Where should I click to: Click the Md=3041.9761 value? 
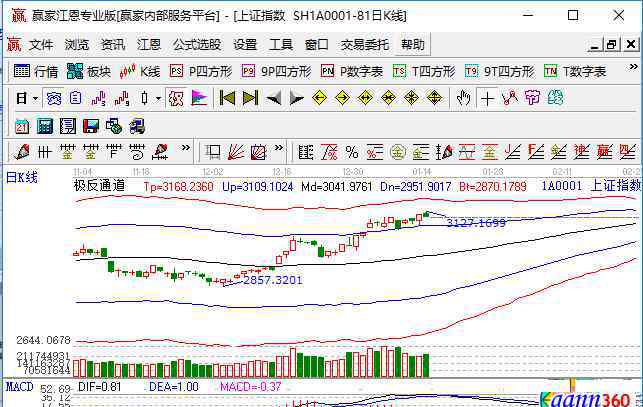coord(336,187)
